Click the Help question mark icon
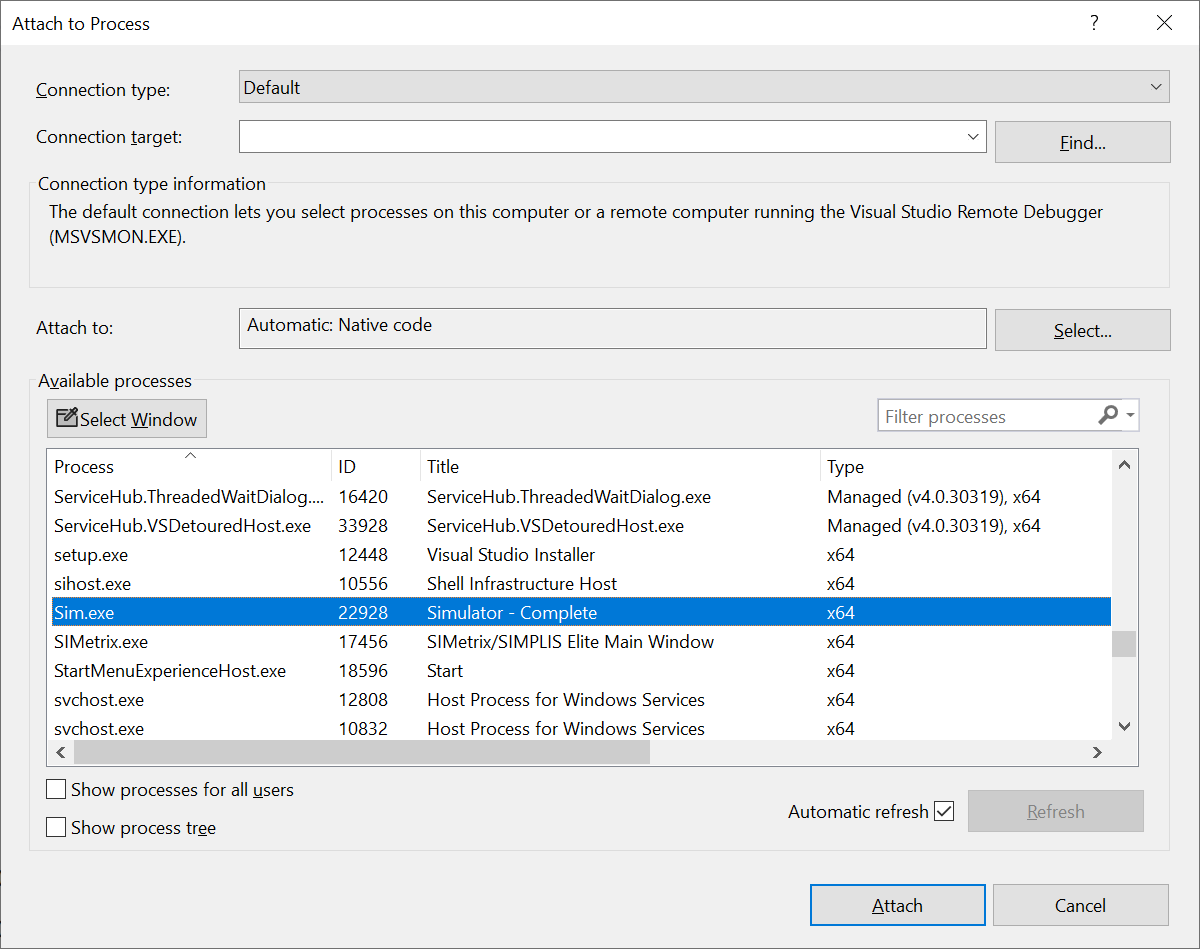This screenshot has height=949, width=1200. coord(1095,23)
